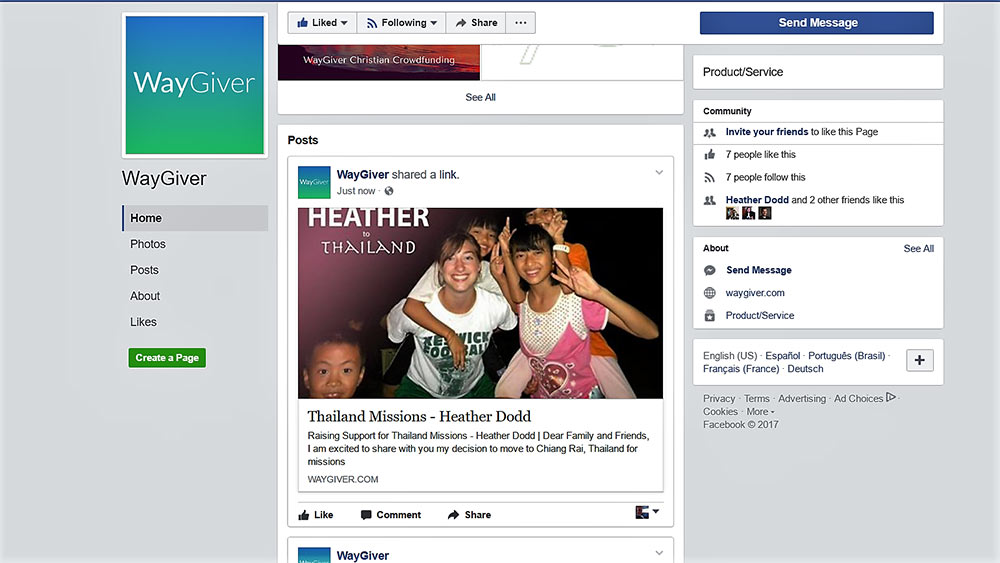This screenshot has width=1000, height=563.
Task: Select Home in the page sidebar
Action: coord(195,218)
